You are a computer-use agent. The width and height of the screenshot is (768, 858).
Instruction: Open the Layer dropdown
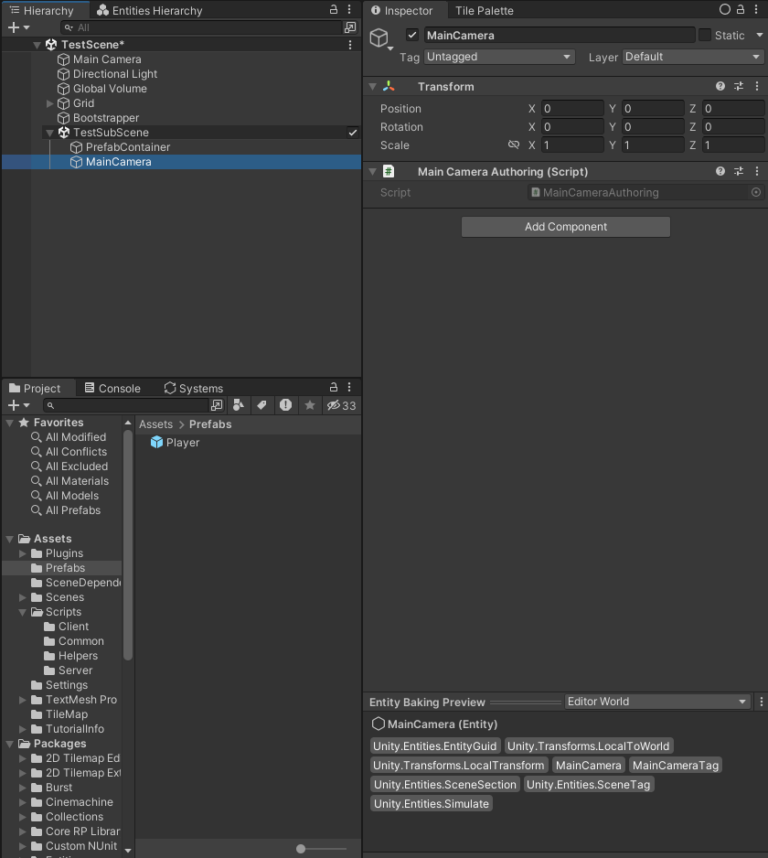tap(693, 57)
